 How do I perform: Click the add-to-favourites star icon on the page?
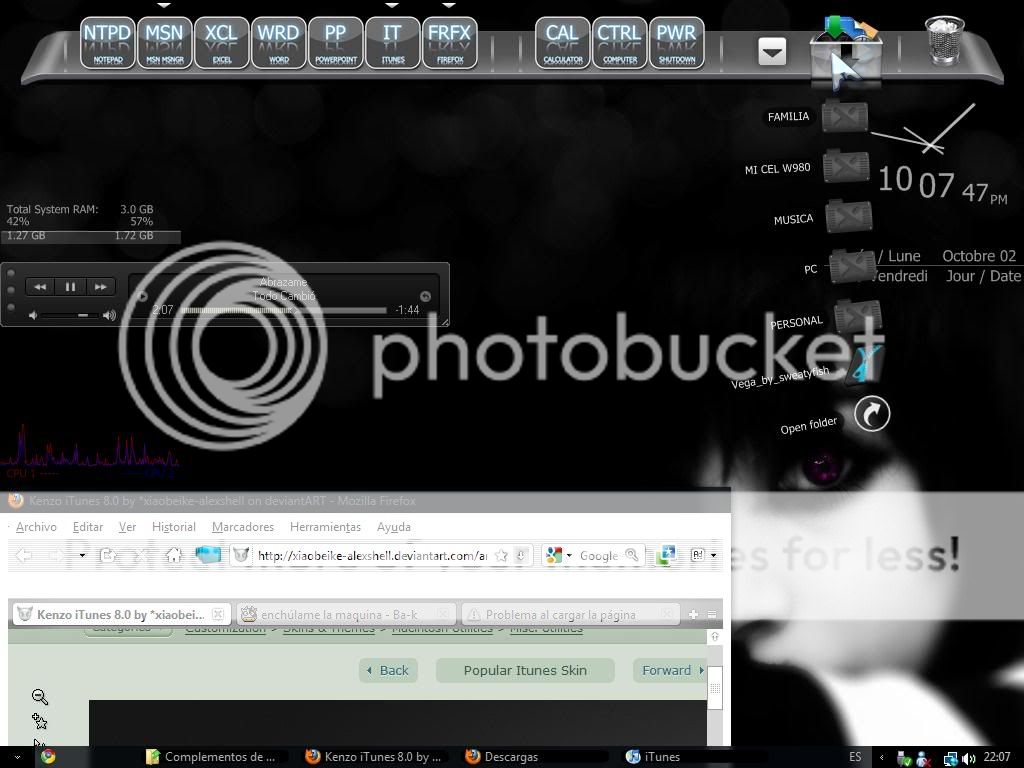pos(40,722)
